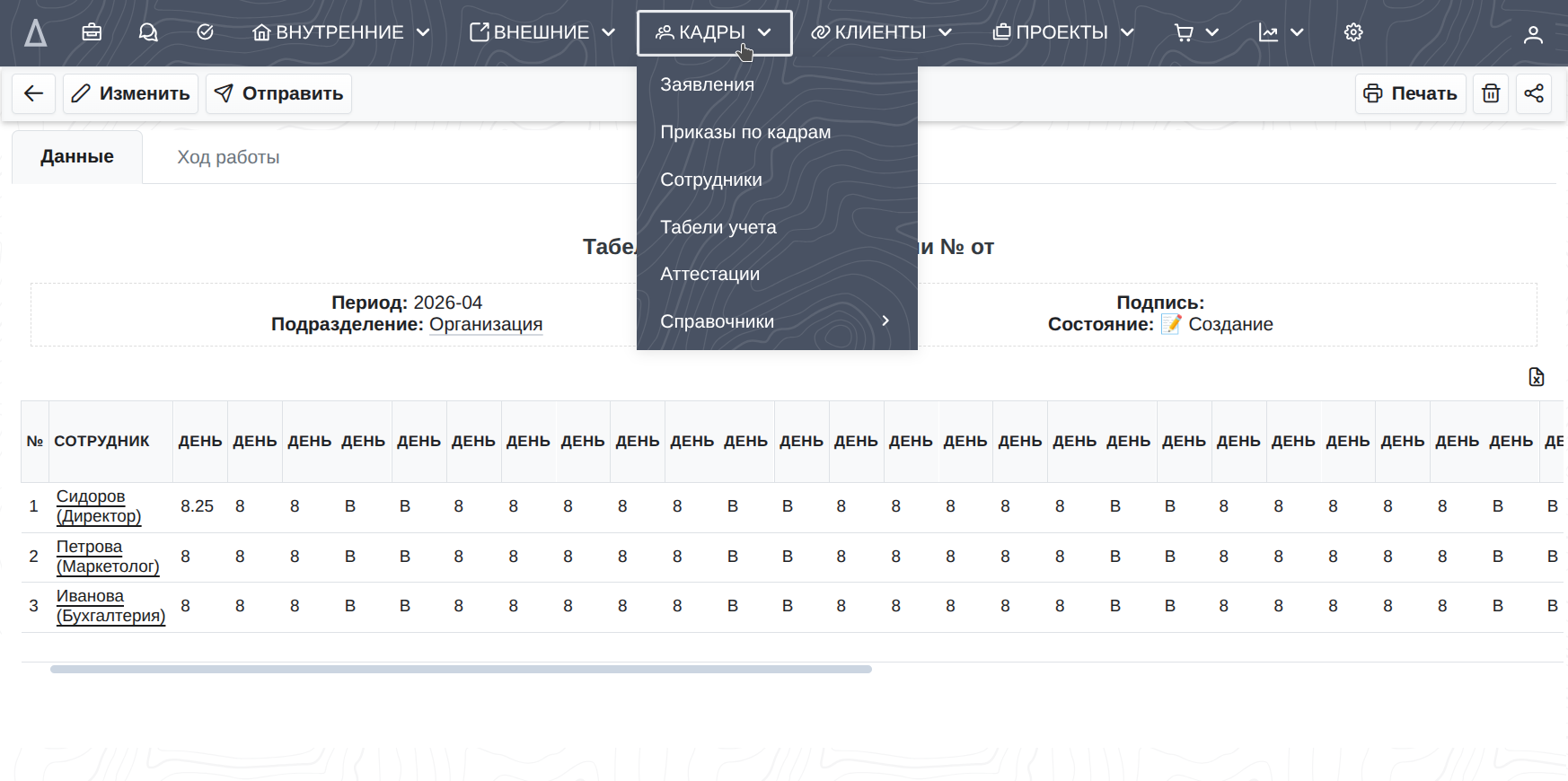Expand the Справочники submenu
The width and height of the screenshot is (1568, 781).
tap(777, 321)
